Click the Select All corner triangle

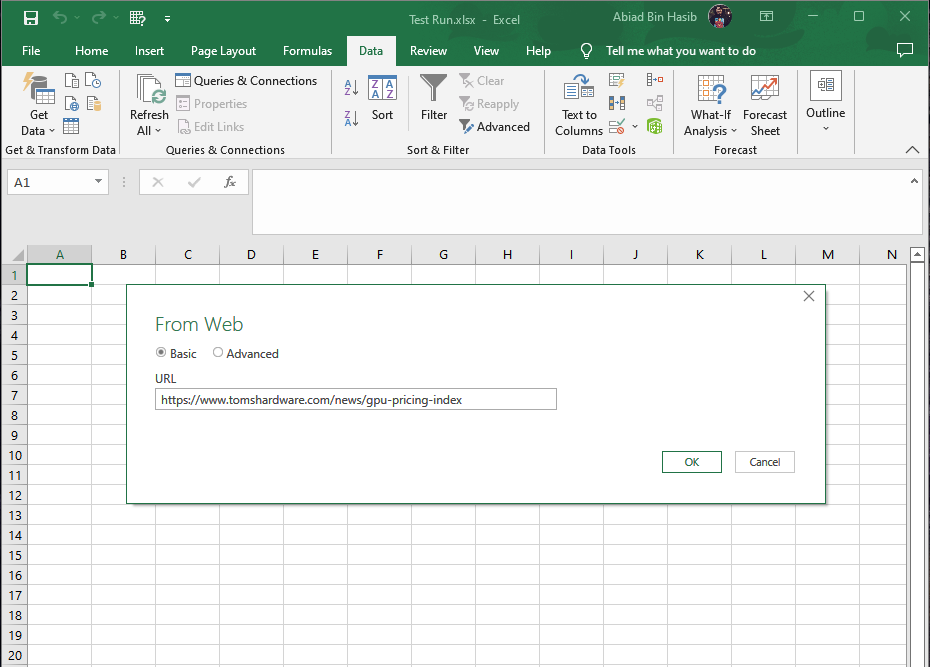(x=18, y=255)
